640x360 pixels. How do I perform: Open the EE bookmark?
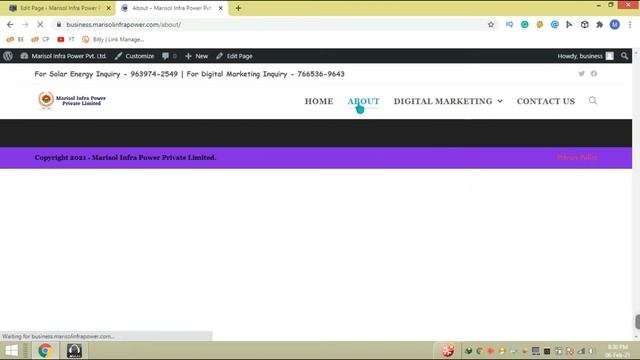point(15,39)
